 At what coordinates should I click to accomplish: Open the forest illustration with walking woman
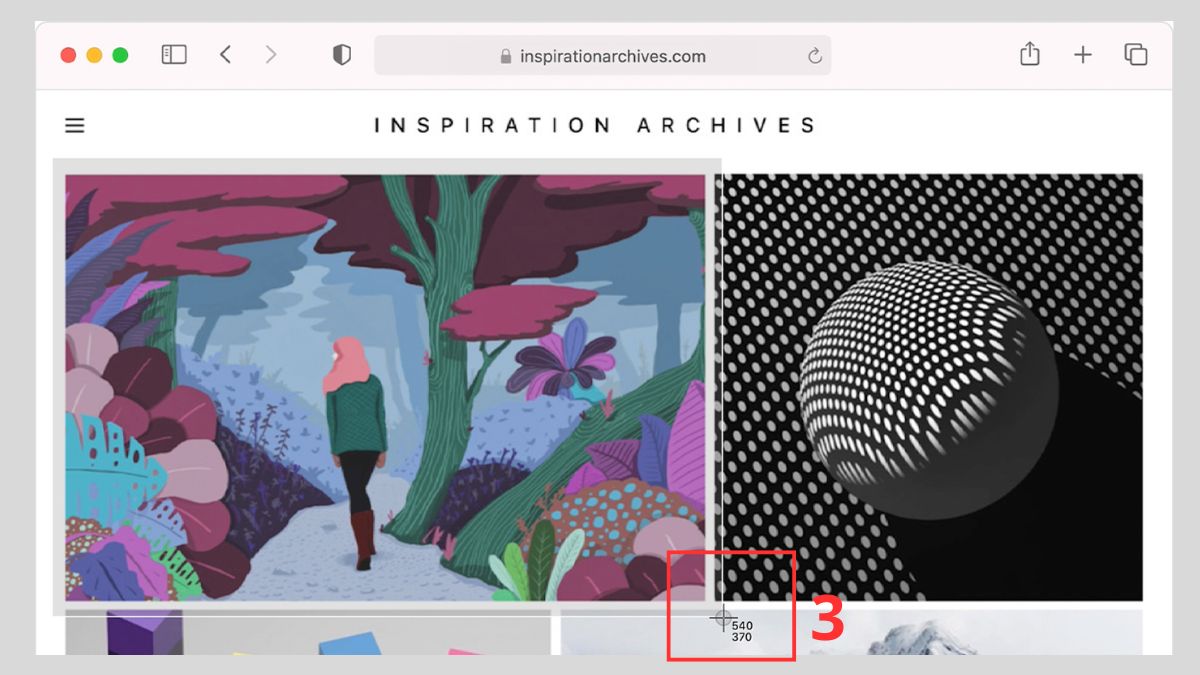click(385, 388)
